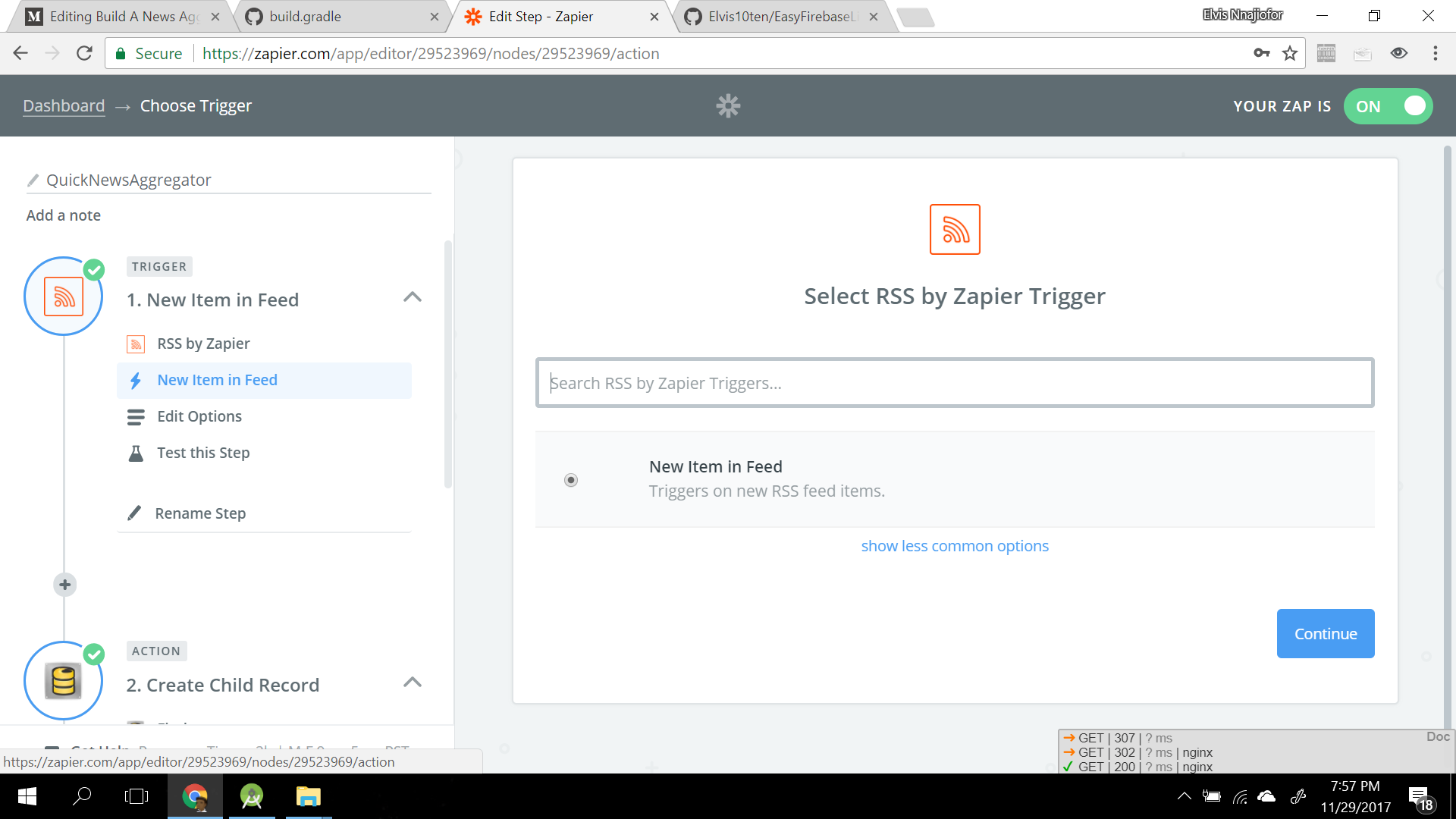1456x819 pixels.
Task: Collapse the Create Child Record action step
Action: (413, 682)
